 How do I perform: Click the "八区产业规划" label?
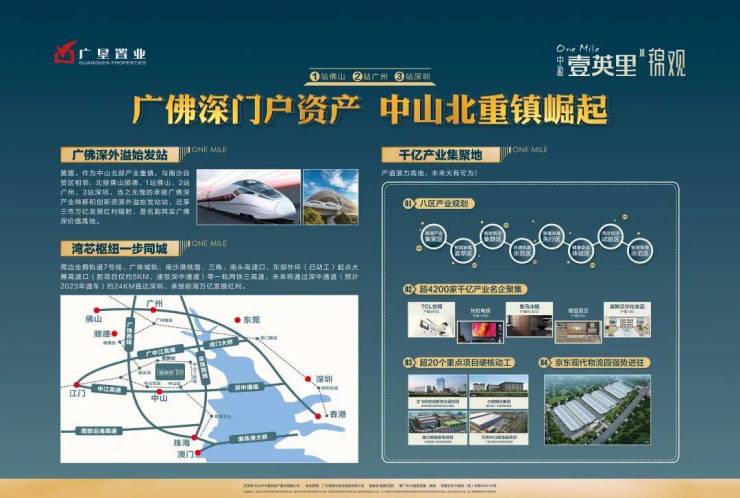click(x=444, y=204)
